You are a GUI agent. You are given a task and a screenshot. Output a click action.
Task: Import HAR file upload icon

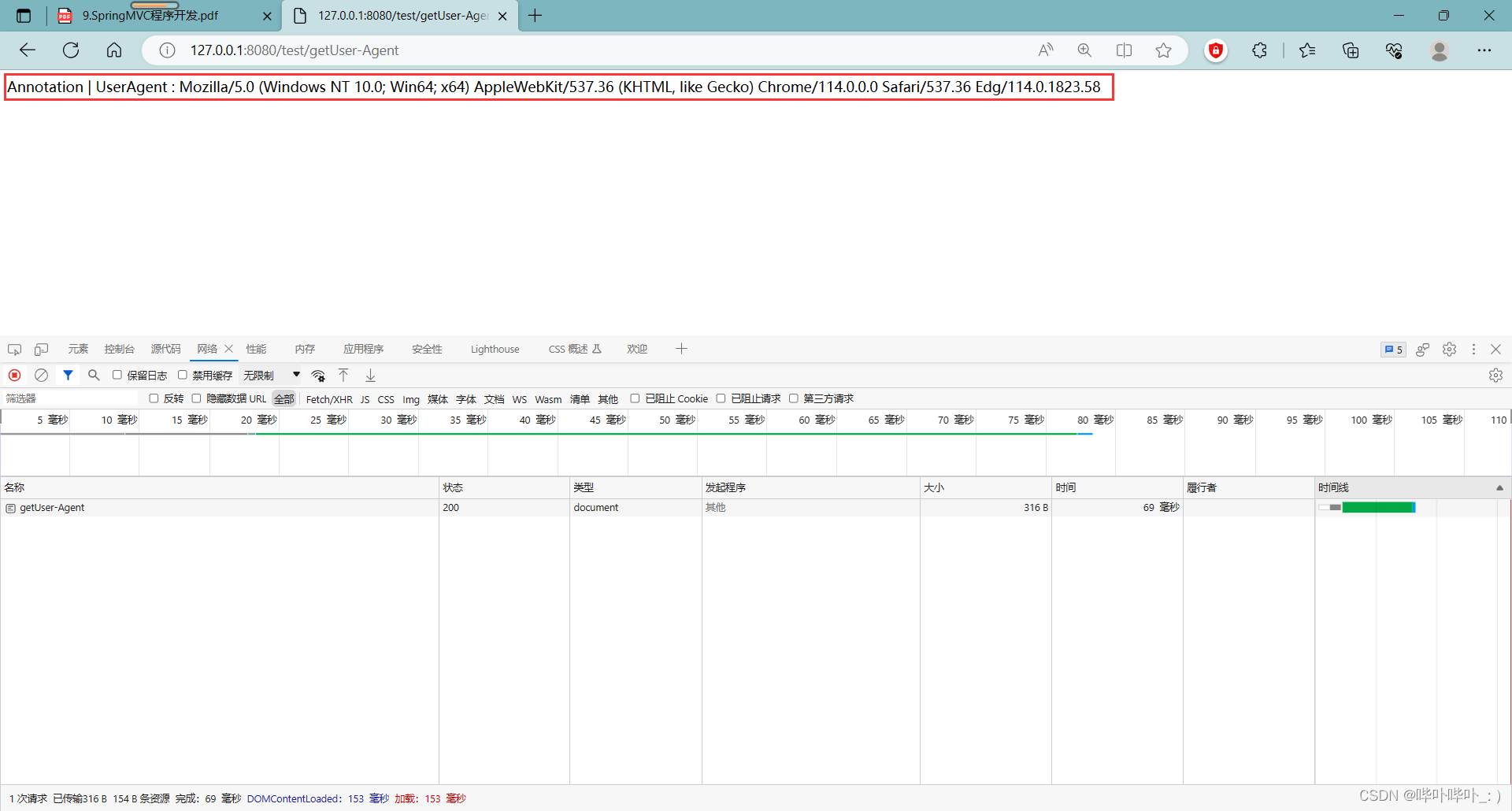(343, 375)
